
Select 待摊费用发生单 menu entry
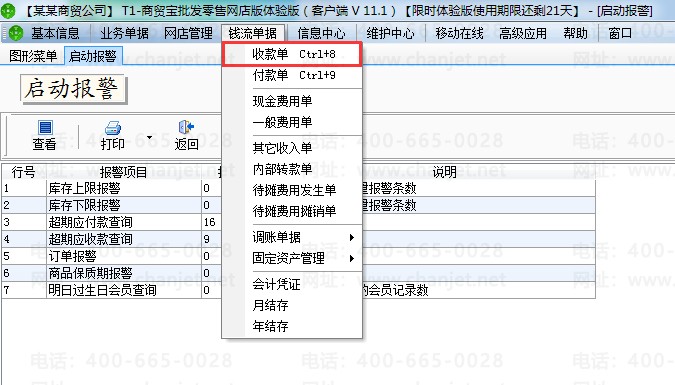(x=292, y=190)
